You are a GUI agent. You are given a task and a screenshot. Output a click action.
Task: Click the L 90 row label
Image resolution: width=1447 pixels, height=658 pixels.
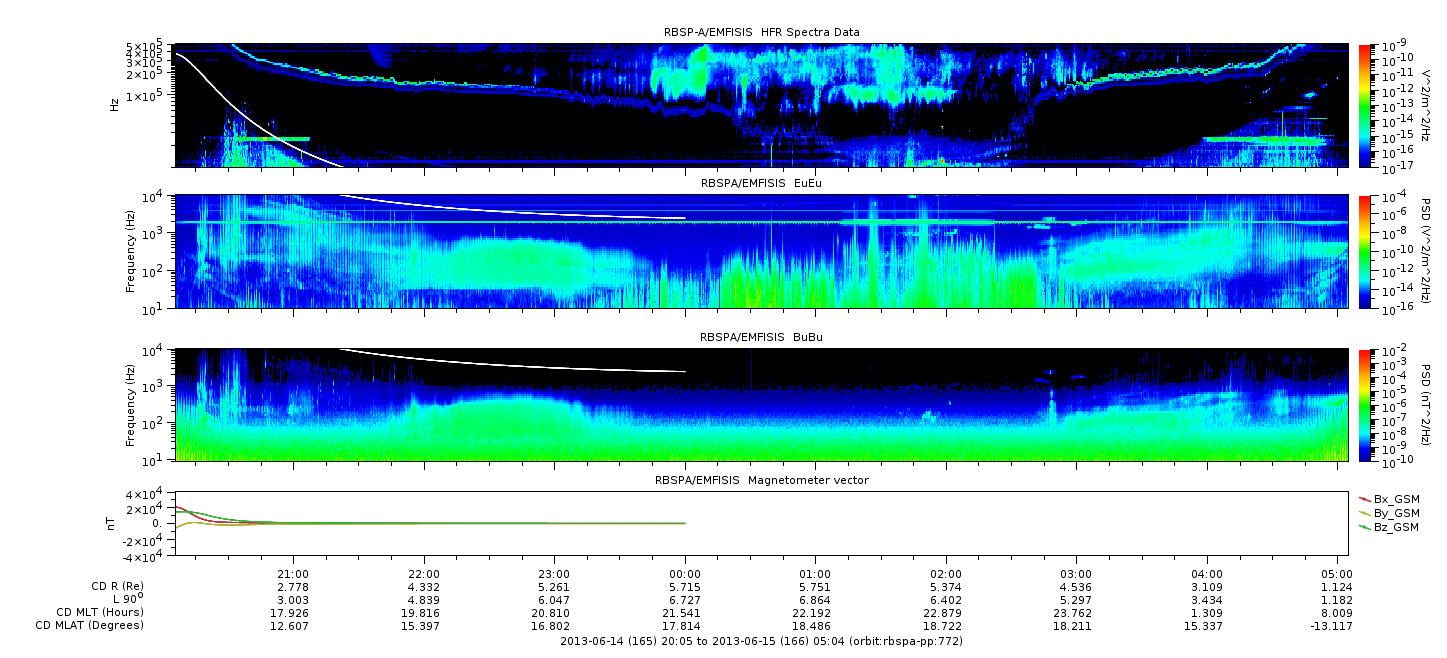tap(124, 600)
